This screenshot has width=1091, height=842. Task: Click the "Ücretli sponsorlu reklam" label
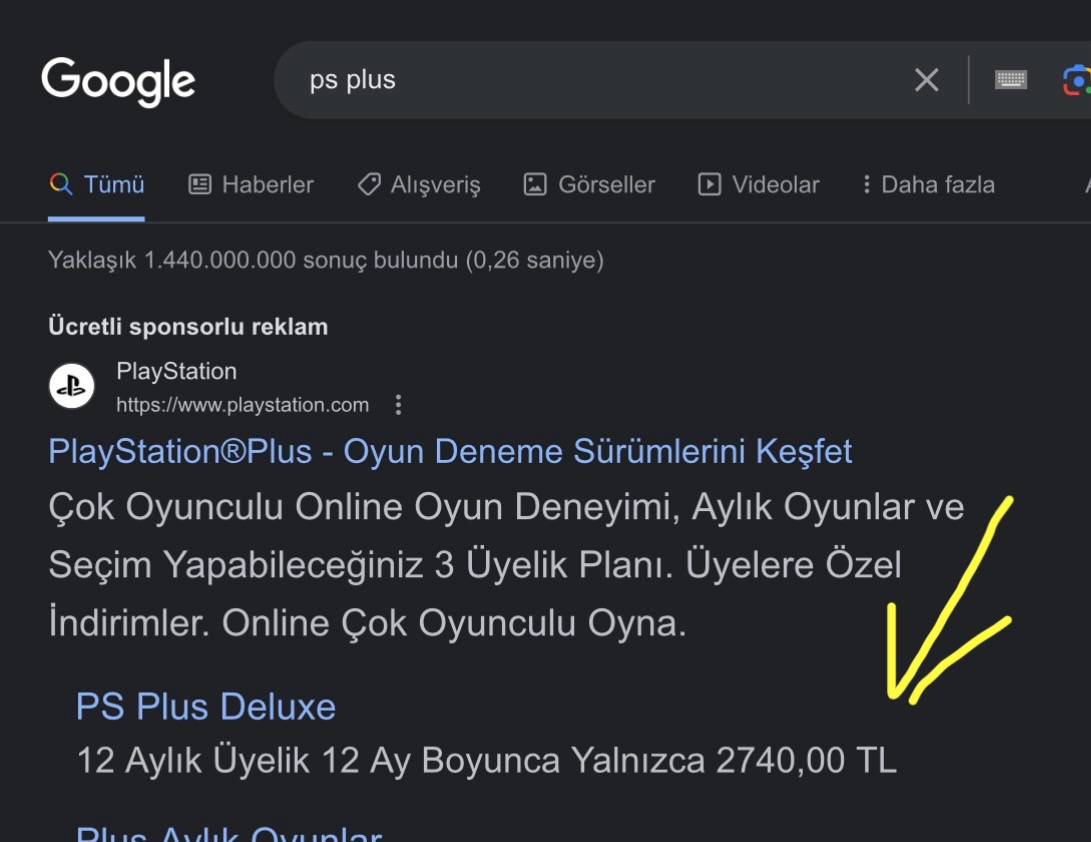point(188,327)
